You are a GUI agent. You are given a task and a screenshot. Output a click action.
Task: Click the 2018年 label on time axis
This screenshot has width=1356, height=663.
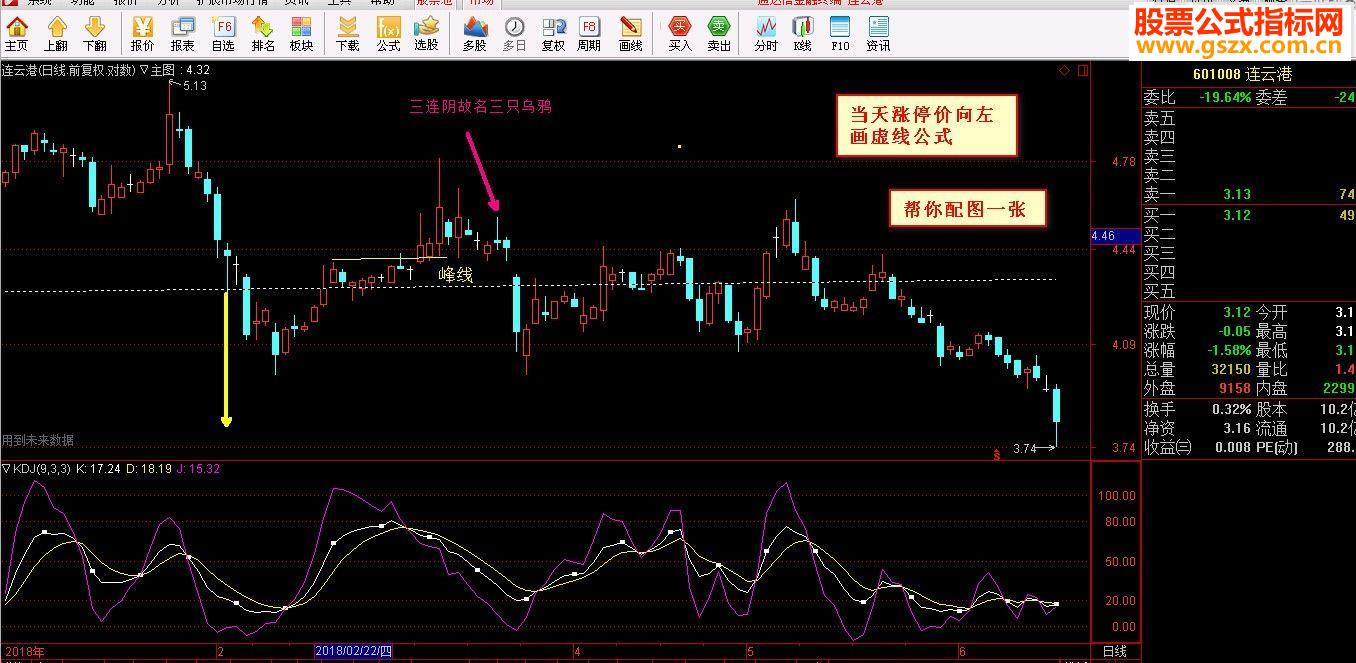click(23, 652)
